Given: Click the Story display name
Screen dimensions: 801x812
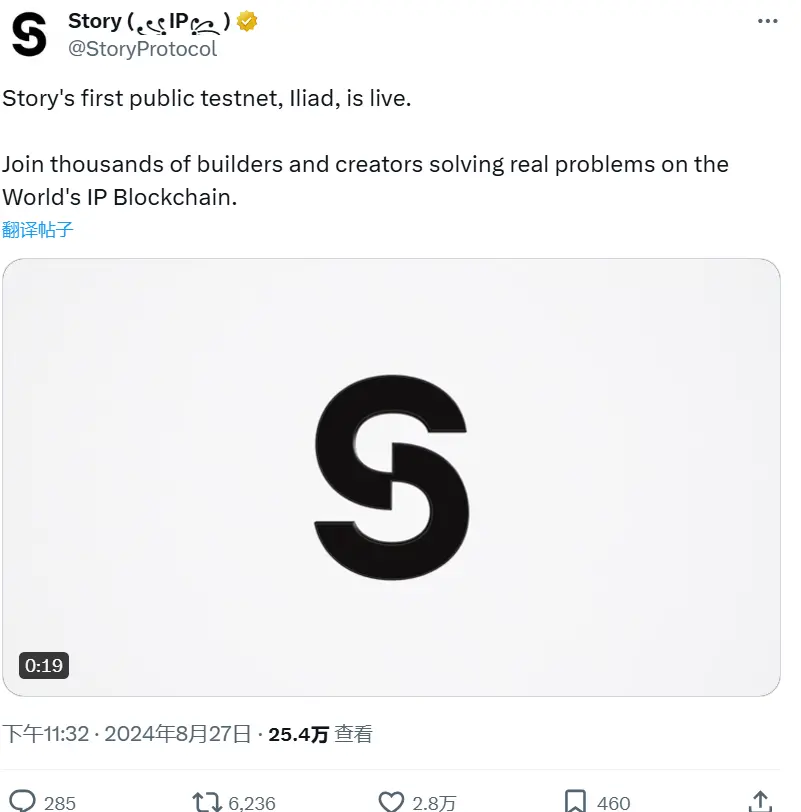Looking at the screenshot, I should [96, 20].
